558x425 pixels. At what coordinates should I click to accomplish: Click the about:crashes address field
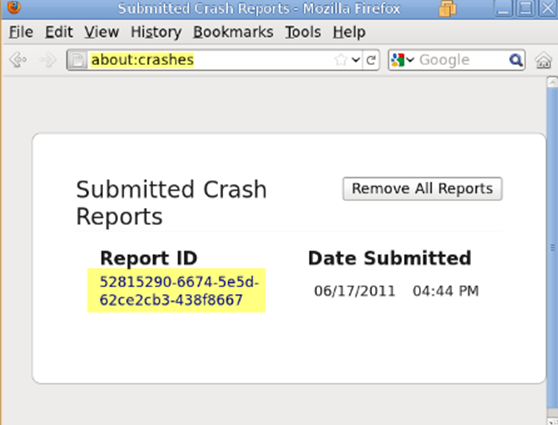tap(210, 60)
